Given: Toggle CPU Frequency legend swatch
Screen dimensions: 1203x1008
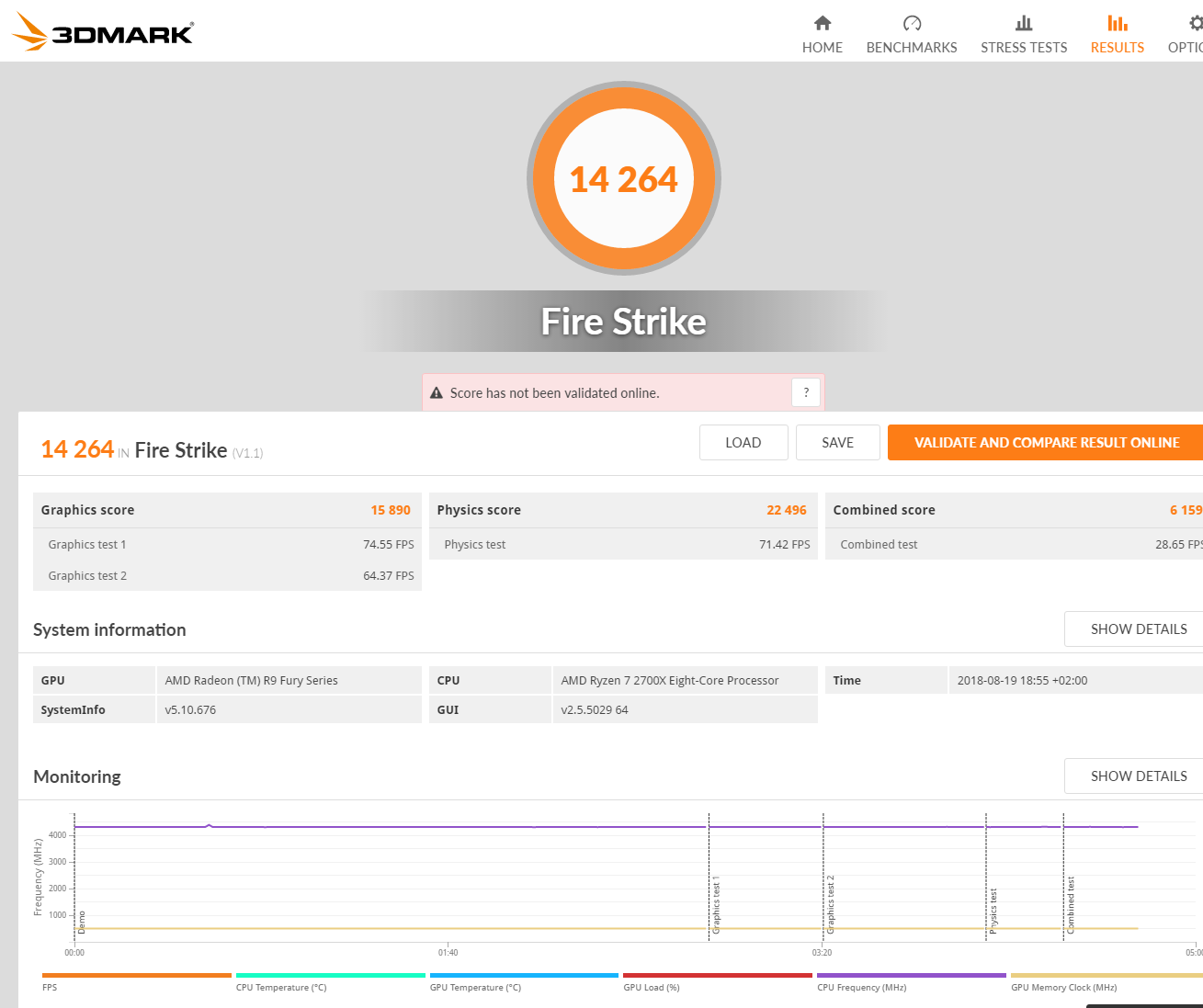Looking at the screenshot, I should [912, 976].
